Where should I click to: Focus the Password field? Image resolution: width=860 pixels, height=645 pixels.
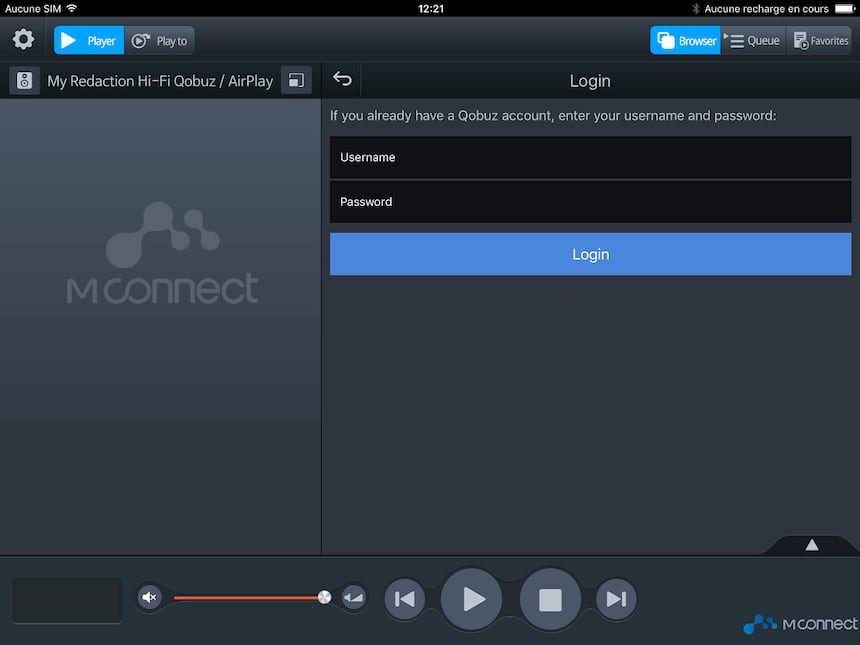(590, 202)
